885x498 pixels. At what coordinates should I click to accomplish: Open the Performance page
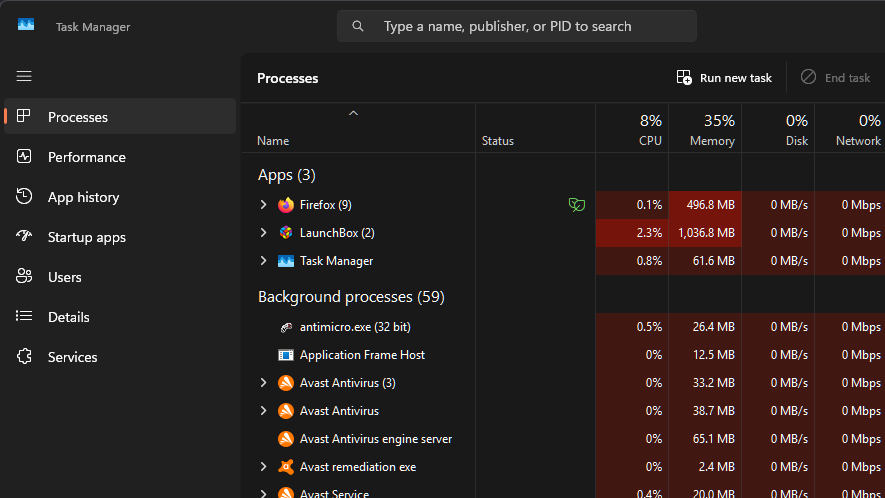tap(87, 157)
